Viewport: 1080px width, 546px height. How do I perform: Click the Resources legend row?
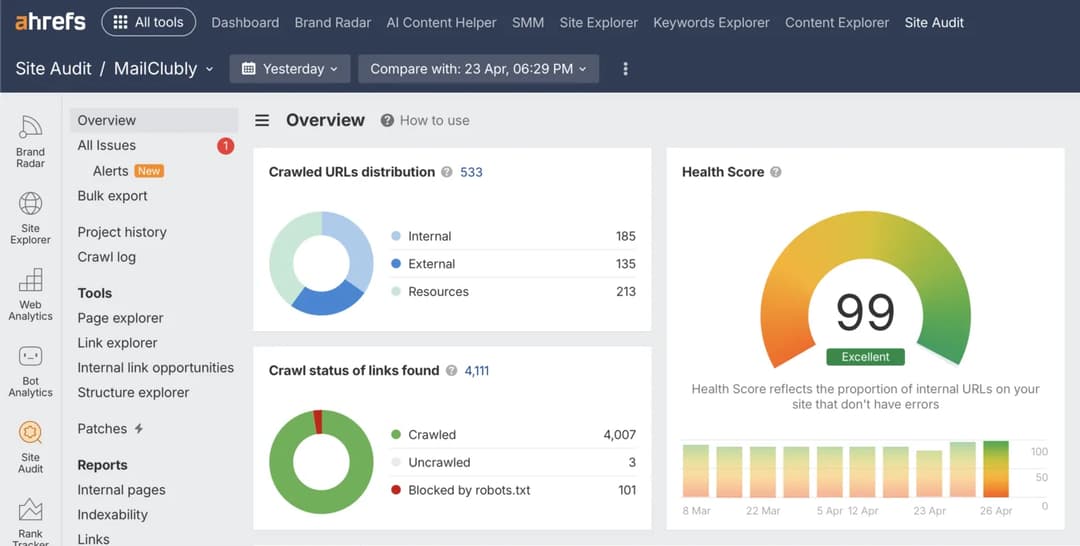513,291
